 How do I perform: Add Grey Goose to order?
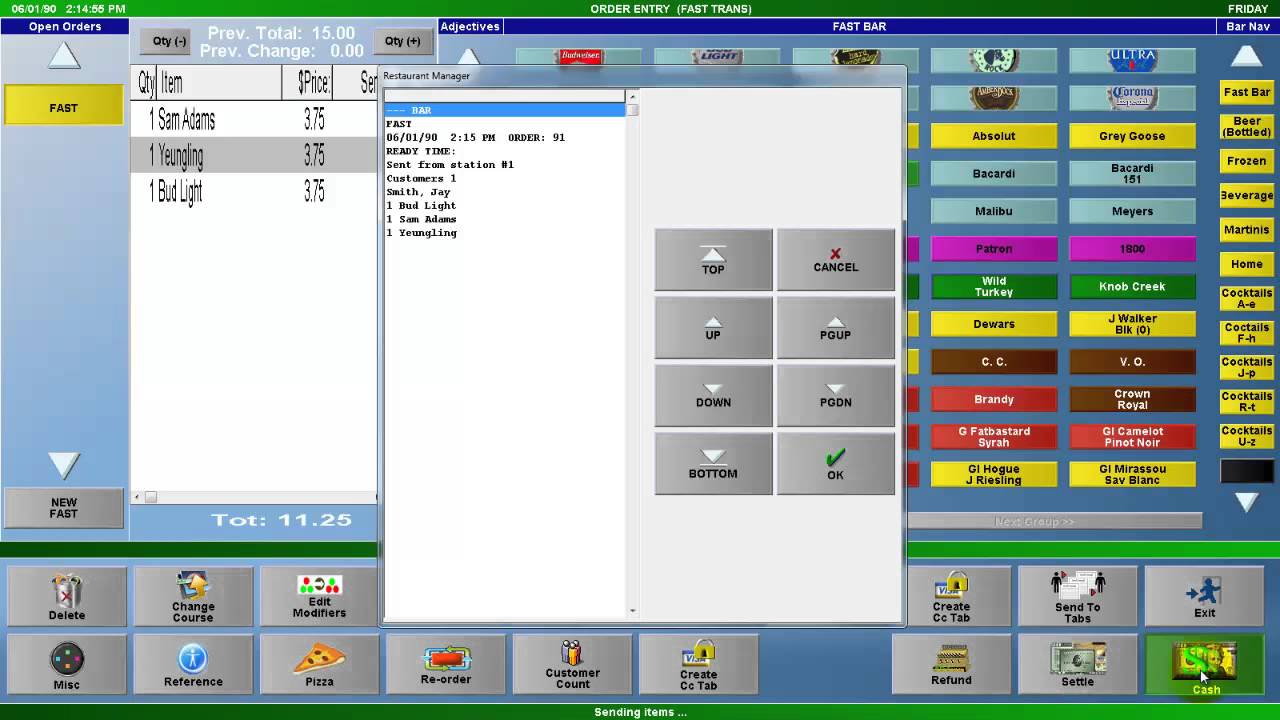(x=1132, y=136)
